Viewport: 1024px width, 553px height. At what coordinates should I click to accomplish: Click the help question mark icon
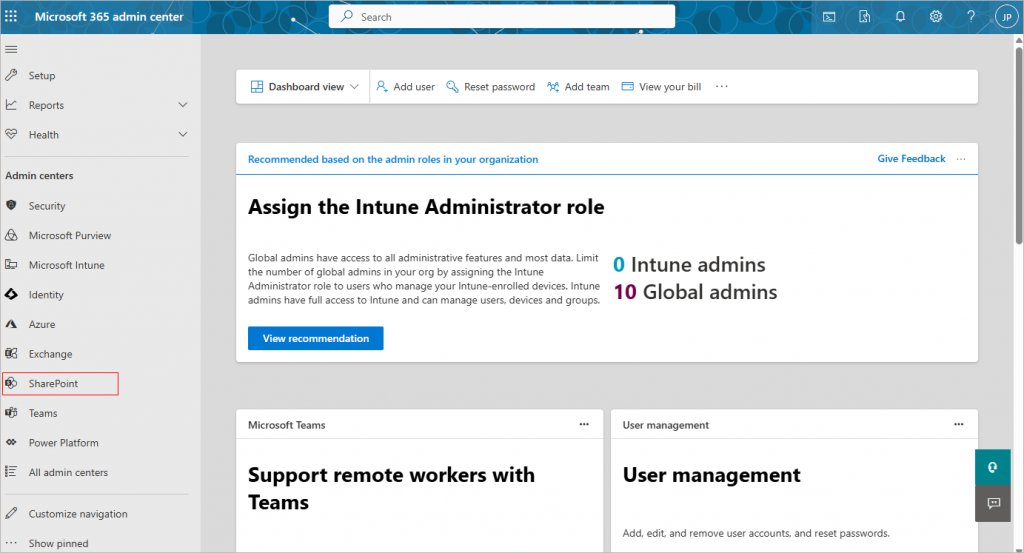[x=971, y=17]
